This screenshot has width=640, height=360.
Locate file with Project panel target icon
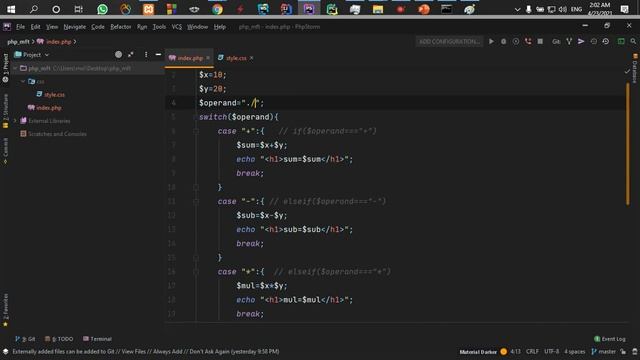[118, 54]
